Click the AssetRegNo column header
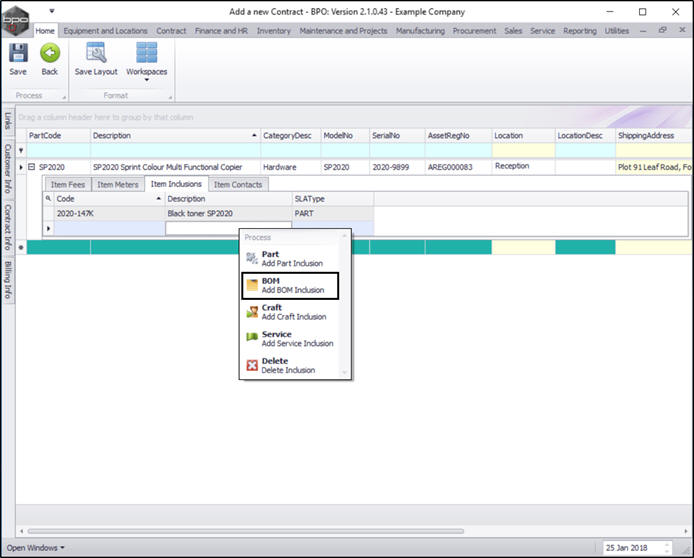 [458, 135]
